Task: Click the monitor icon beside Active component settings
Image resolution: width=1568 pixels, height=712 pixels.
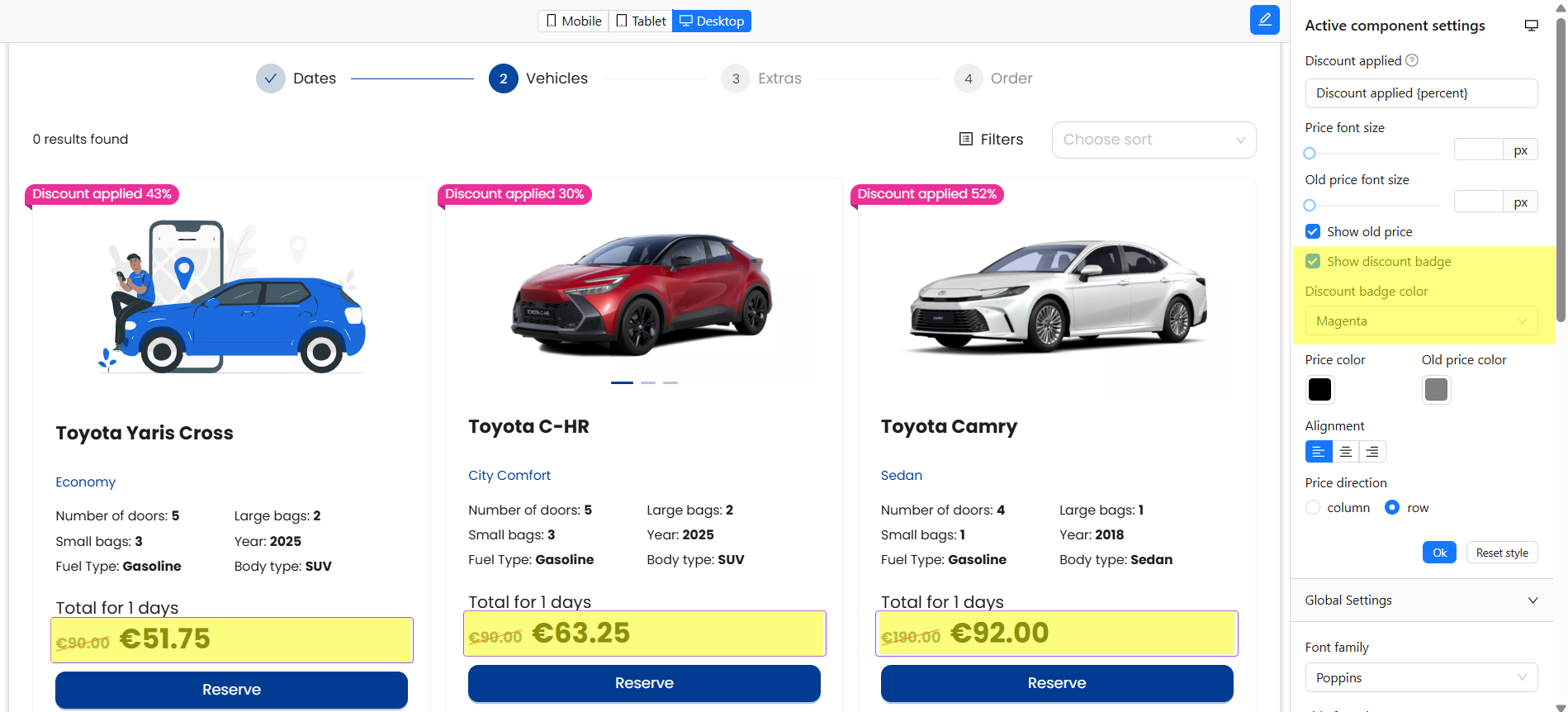Action: click(x=1531, y=26)
